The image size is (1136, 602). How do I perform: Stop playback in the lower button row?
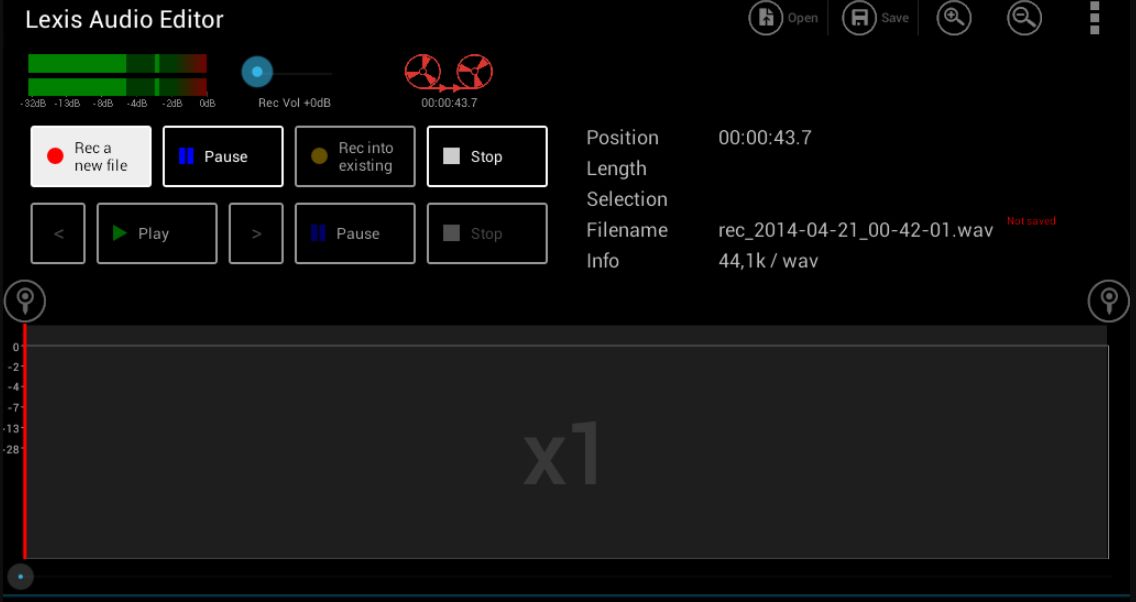click(x=487, y=233)
